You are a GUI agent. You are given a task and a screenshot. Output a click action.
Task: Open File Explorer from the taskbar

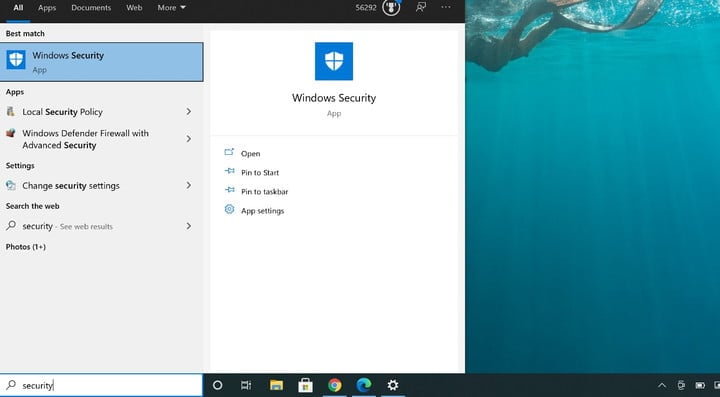pos(276,385)
